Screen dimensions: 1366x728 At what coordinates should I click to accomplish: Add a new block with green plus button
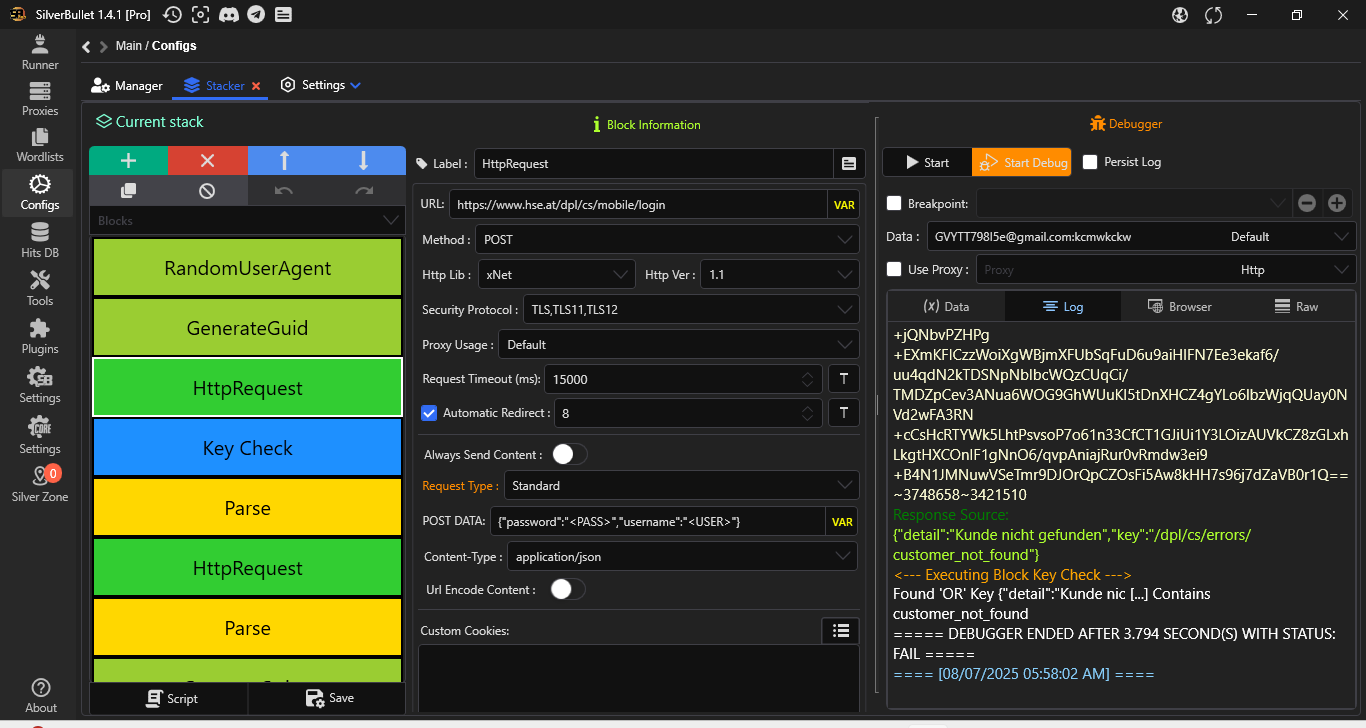point(128,161)
